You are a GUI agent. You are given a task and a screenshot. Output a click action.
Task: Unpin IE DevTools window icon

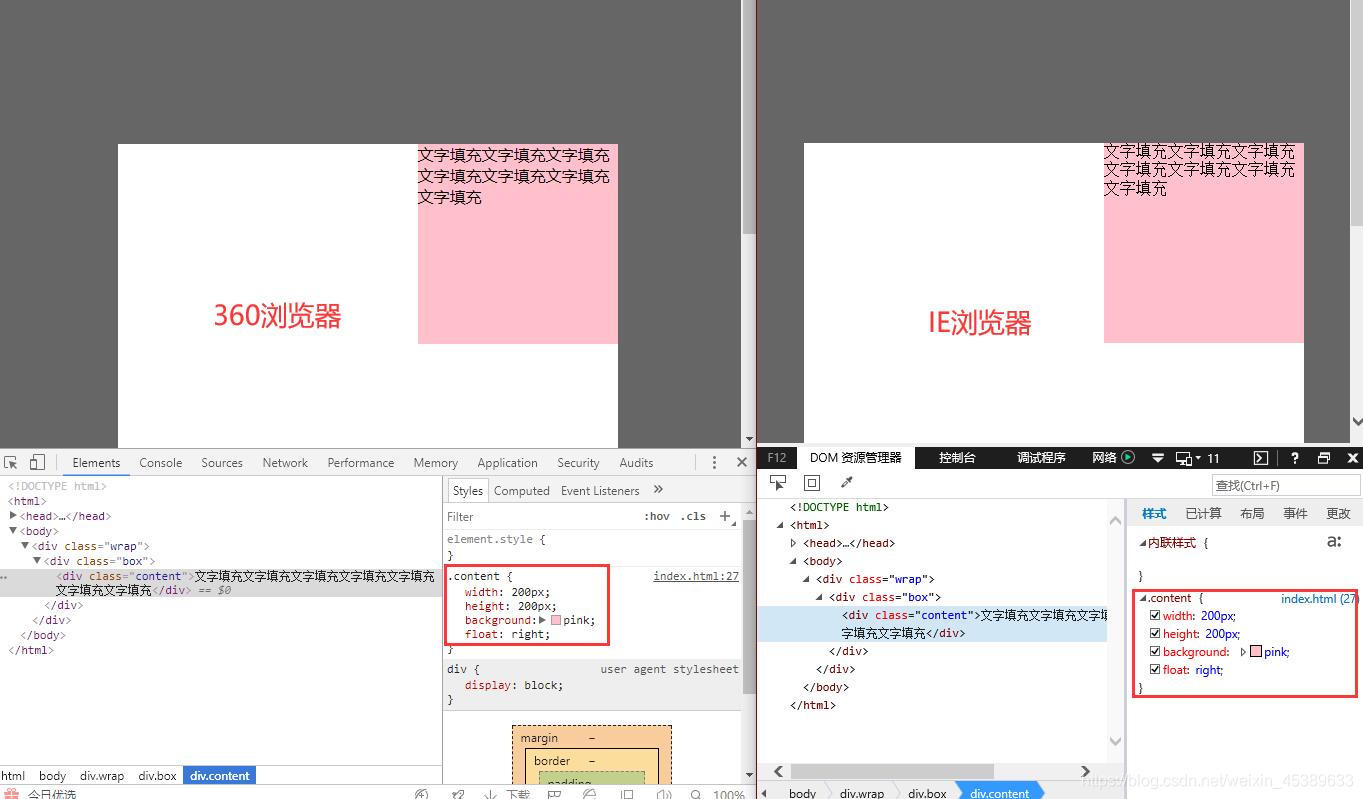click(1324, 458)
